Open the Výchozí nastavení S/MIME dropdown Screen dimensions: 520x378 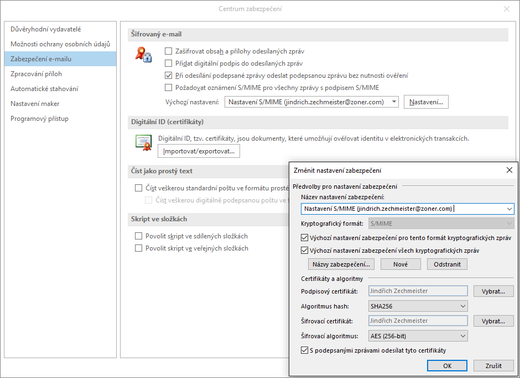click(394, 102)
